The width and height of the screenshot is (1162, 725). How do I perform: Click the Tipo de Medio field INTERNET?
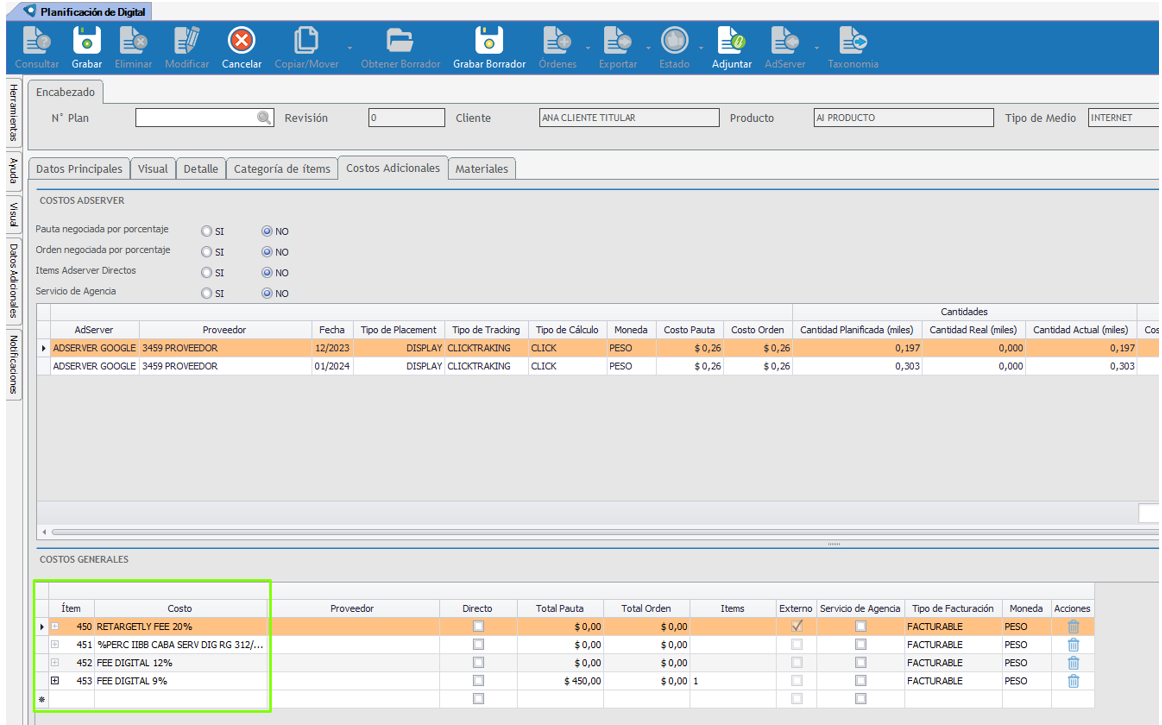(1123, 118)
